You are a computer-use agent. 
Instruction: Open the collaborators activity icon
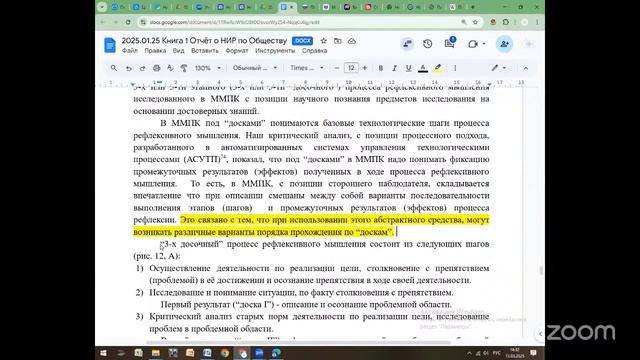tap(407, 44)
